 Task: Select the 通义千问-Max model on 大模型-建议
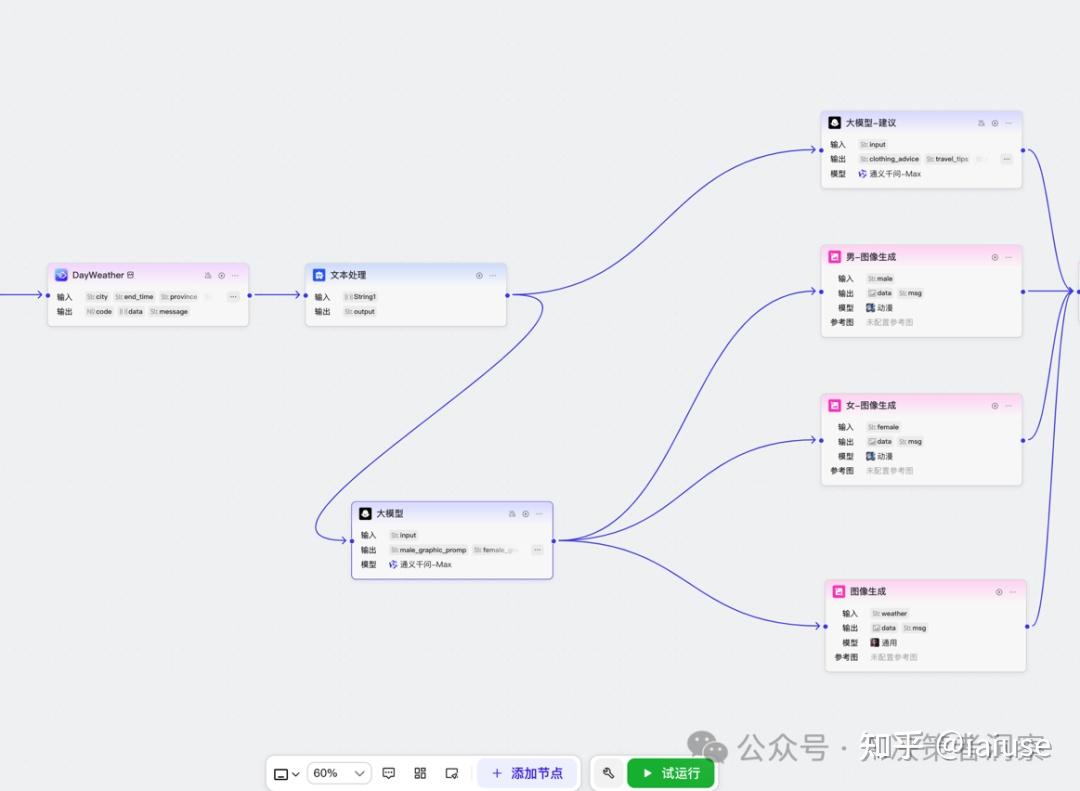pos(896,173)
